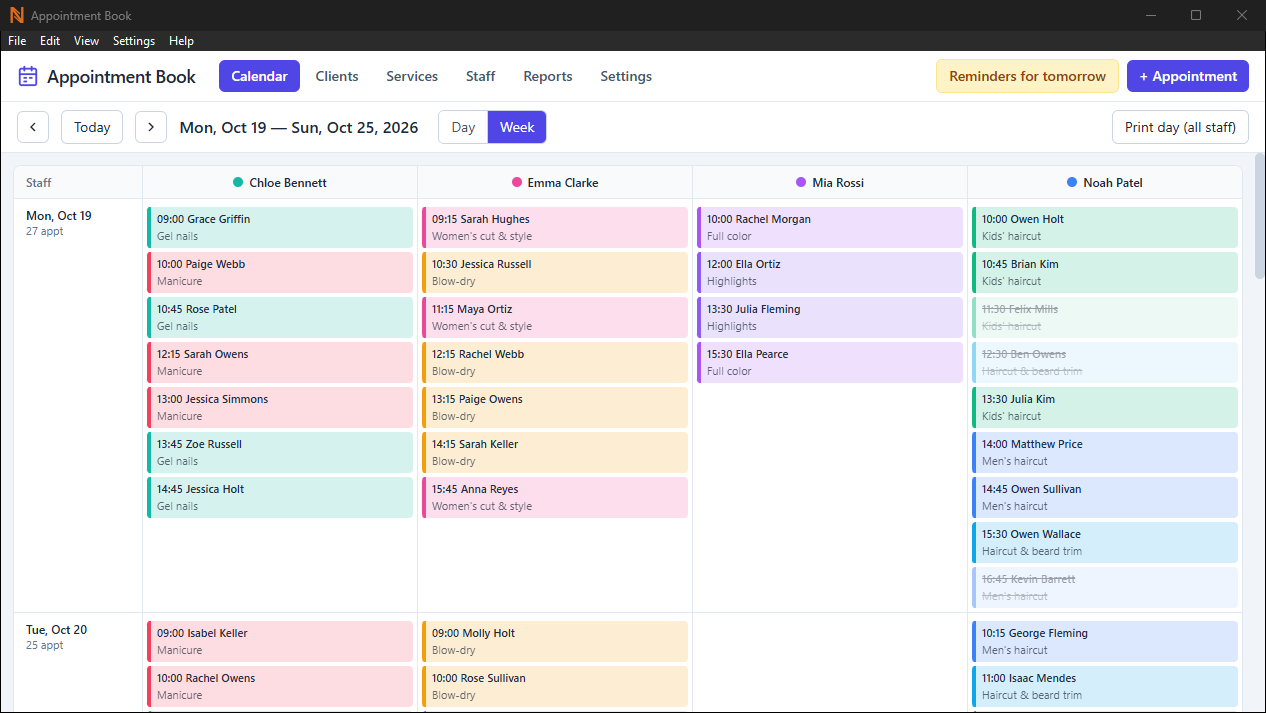Open the File menu
The width and height of the screenshot is (1266, 713).
(17, 41)
